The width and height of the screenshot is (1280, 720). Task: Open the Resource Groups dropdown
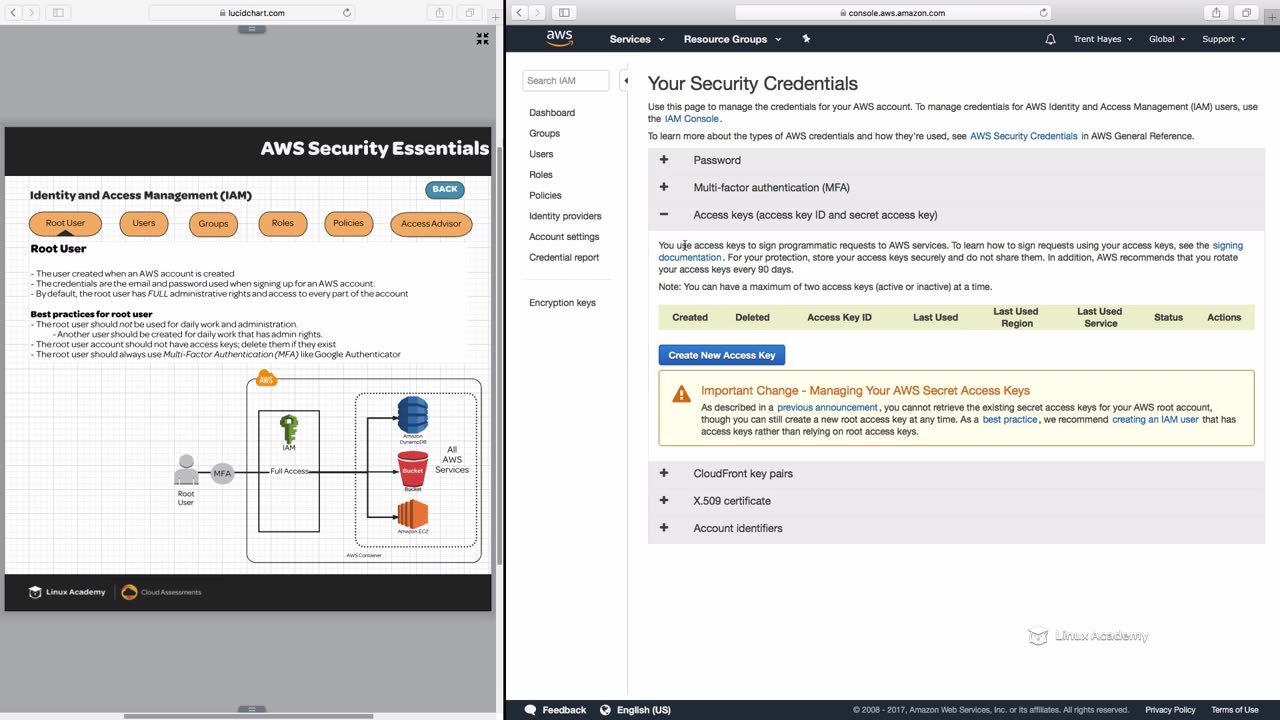coord(732,39)
